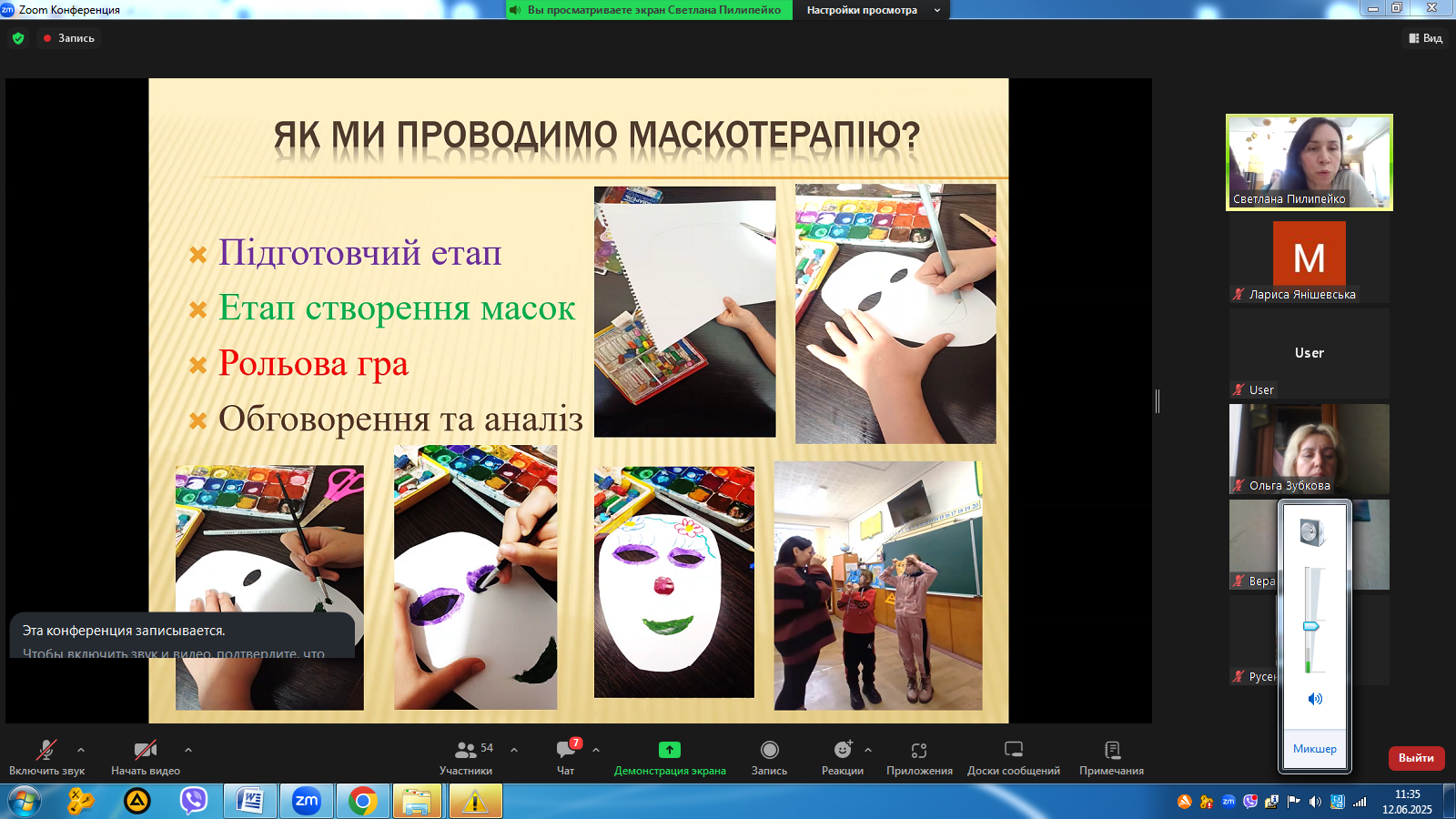Open the Участники participants panel
The height and width of the screenshot is (819, 1456).
point(466,757)
